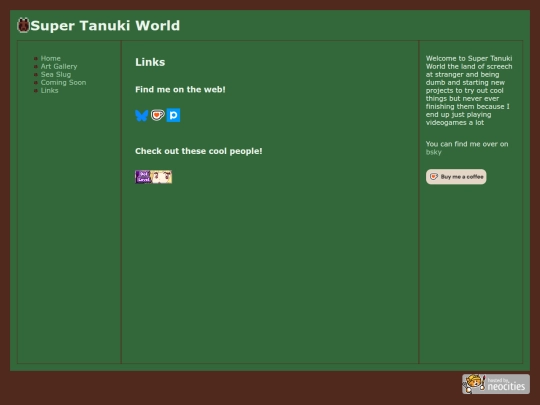The image size is (540, 405).
Task: Open the blue P icon link
Action: click(173, 115)
